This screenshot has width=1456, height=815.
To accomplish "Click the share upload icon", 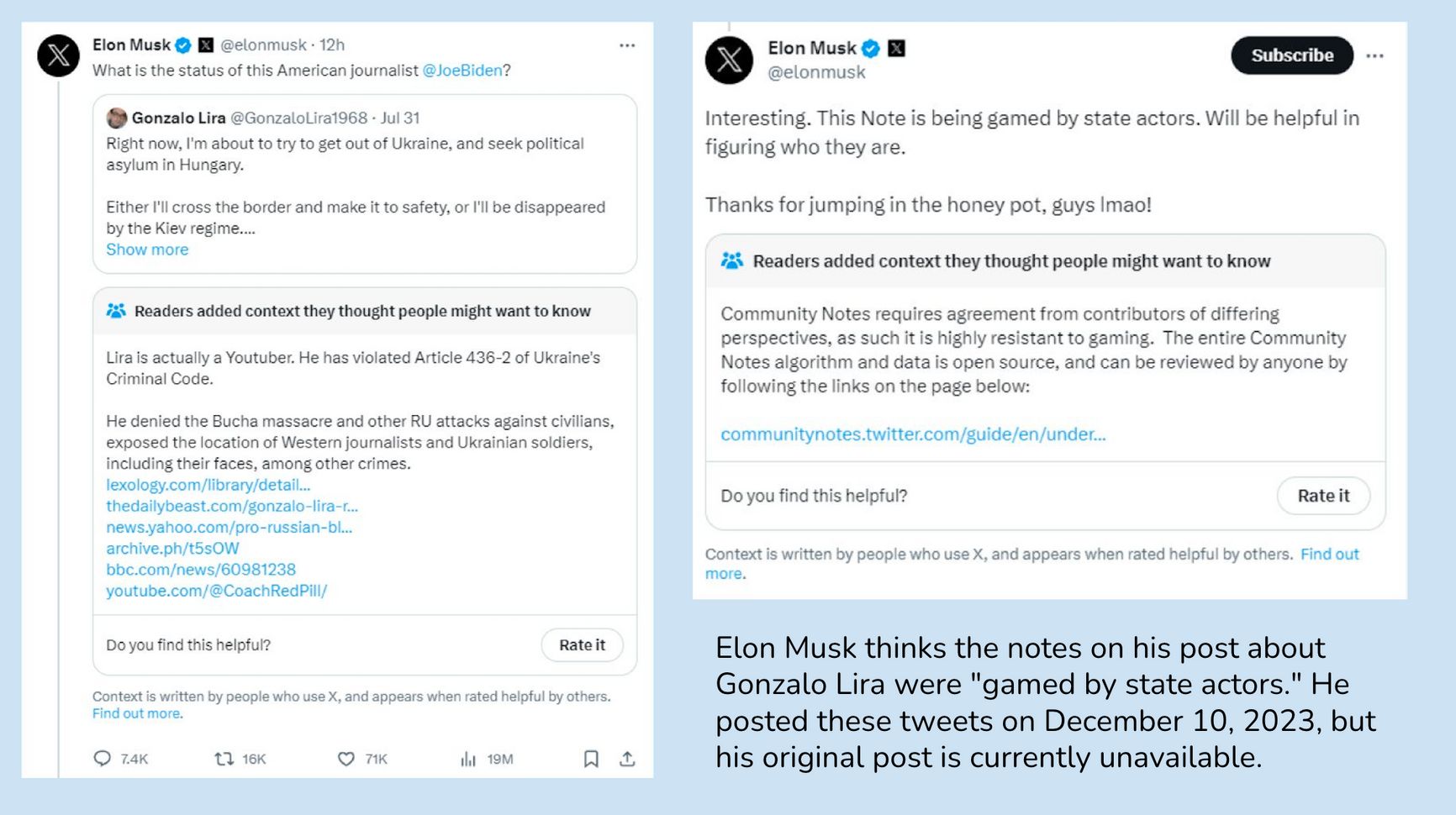I will click(627, 759).
